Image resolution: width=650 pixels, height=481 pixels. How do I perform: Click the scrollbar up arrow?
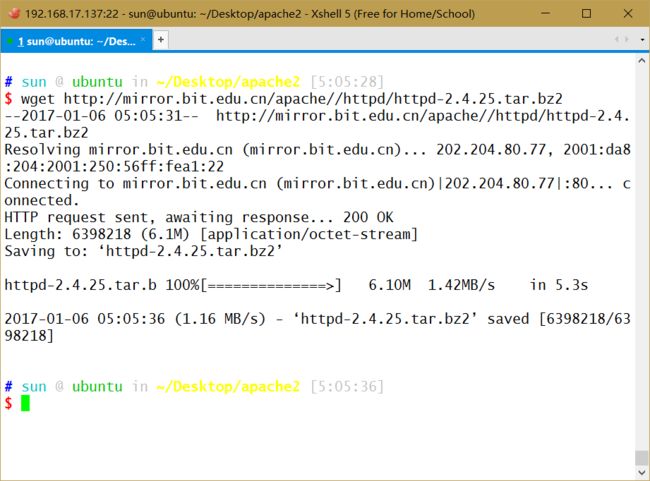(x=642, y=61)
